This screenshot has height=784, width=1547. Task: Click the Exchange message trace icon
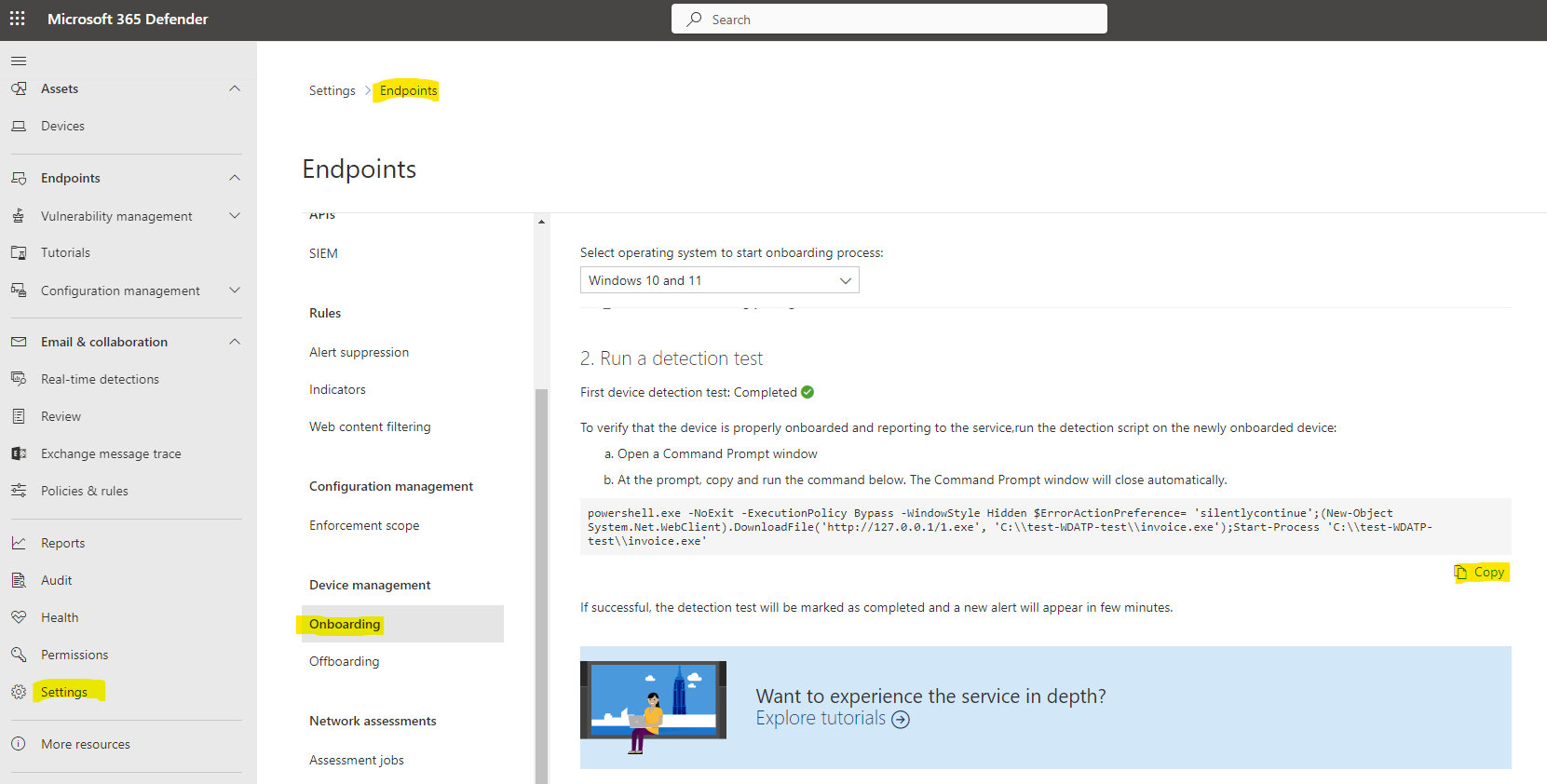(19, 453)
